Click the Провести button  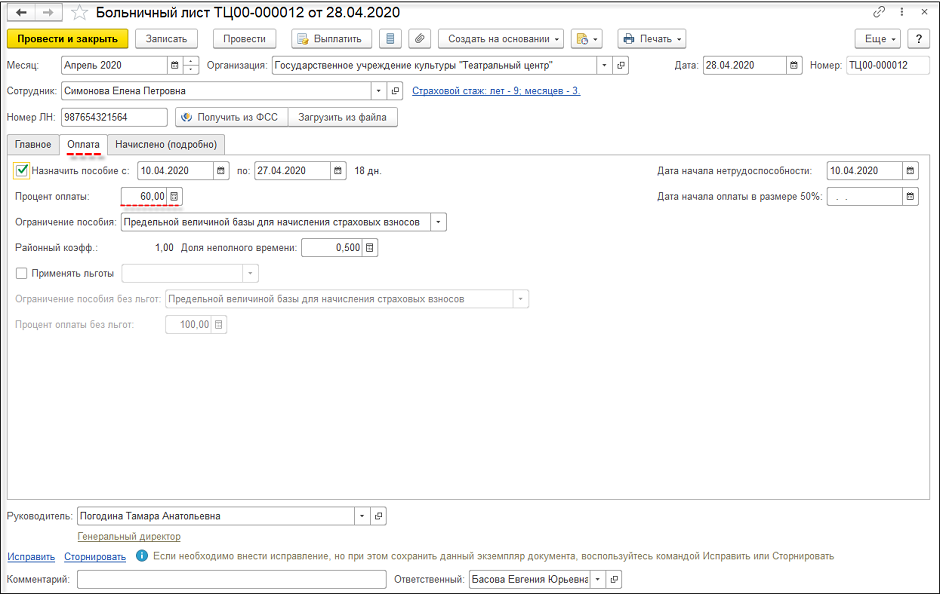(x=244, y=39)
